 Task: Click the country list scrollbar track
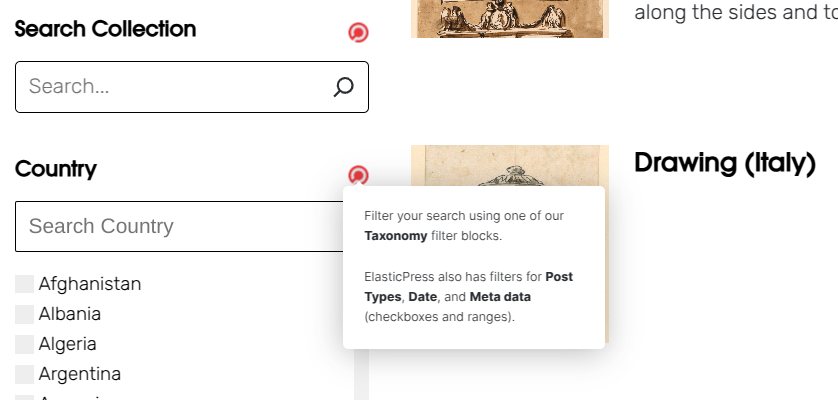(361, 374)
